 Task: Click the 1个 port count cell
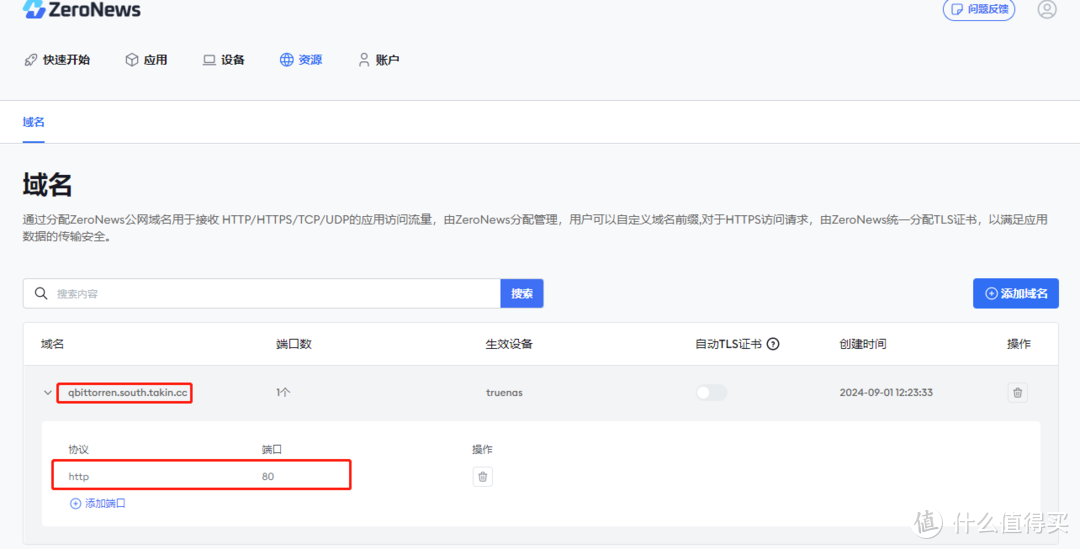(x=283, y=393)
